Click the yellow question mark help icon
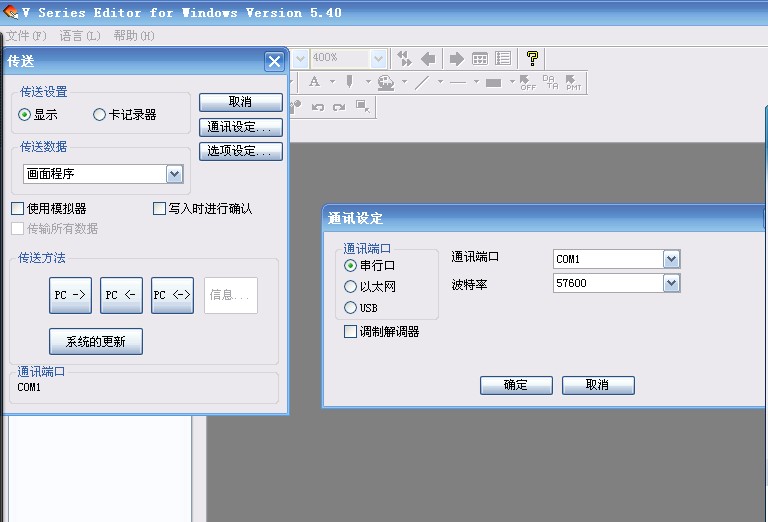Screen dimensions: 768x522 [x=533, y=59]
